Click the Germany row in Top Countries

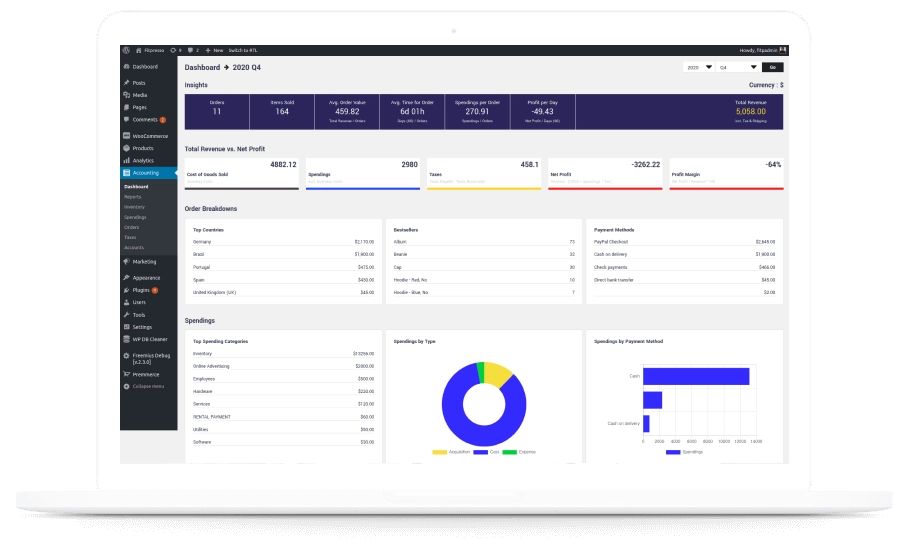click(x=284, y=242)
